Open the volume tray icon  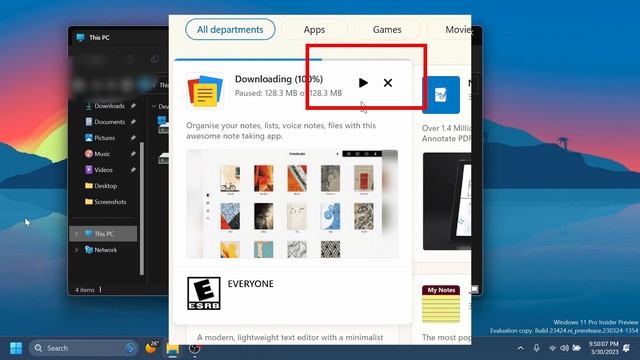click(x=564, y=348)
